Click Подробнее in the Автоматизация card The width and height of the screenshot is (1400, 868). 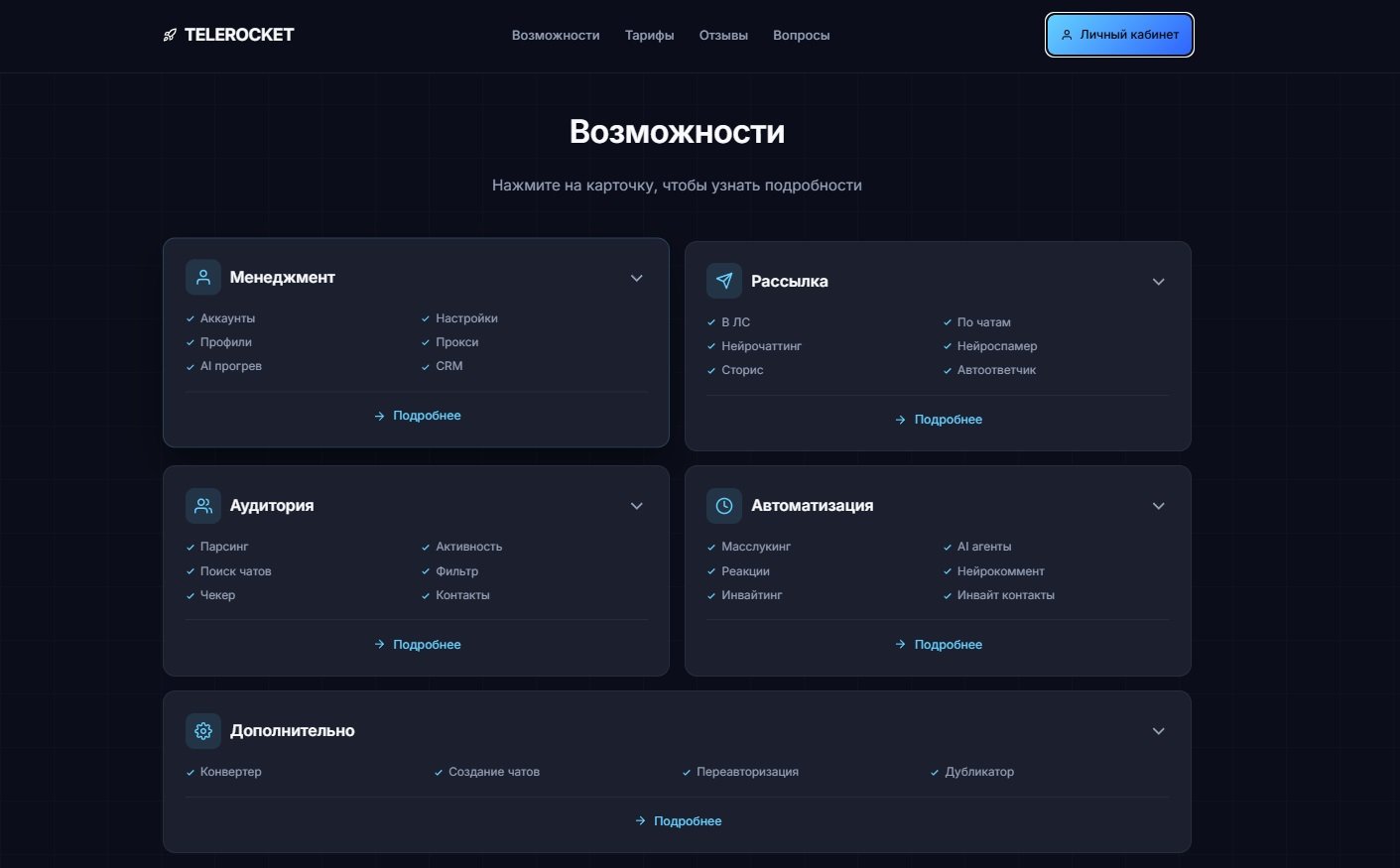click(x=939, y=645)
